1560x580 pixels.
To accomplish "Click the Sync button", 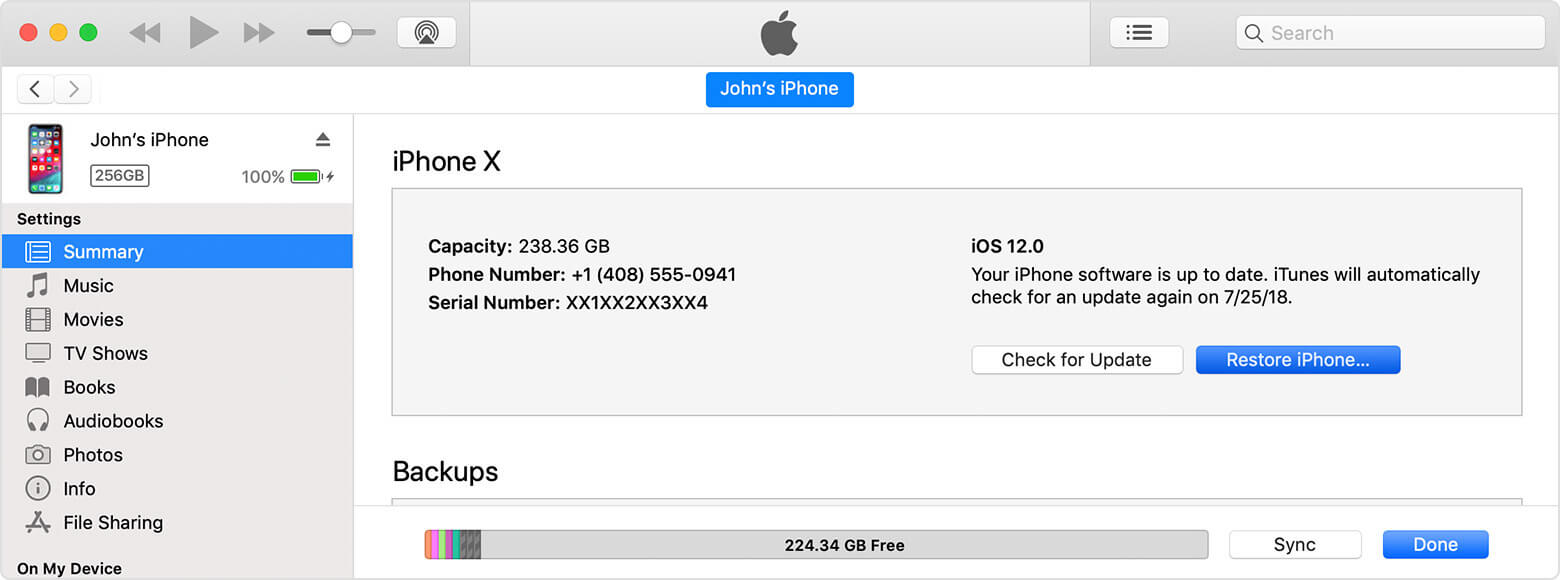I will (1294, 545).
